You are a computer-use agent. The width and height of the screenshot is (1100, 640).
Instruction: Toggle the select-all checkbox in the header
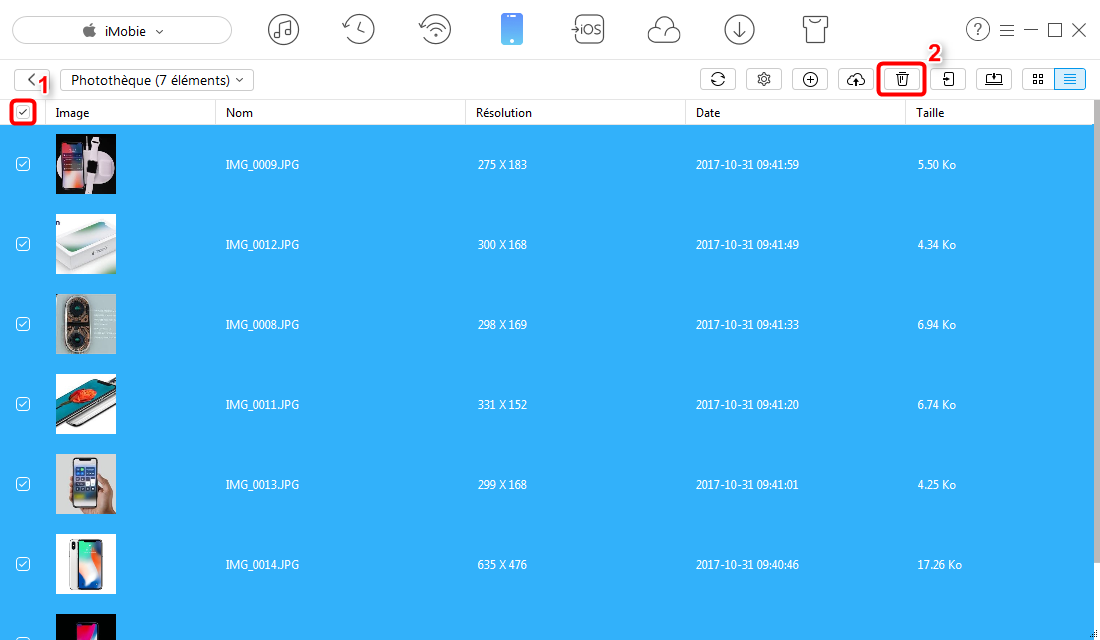[23, 112]
